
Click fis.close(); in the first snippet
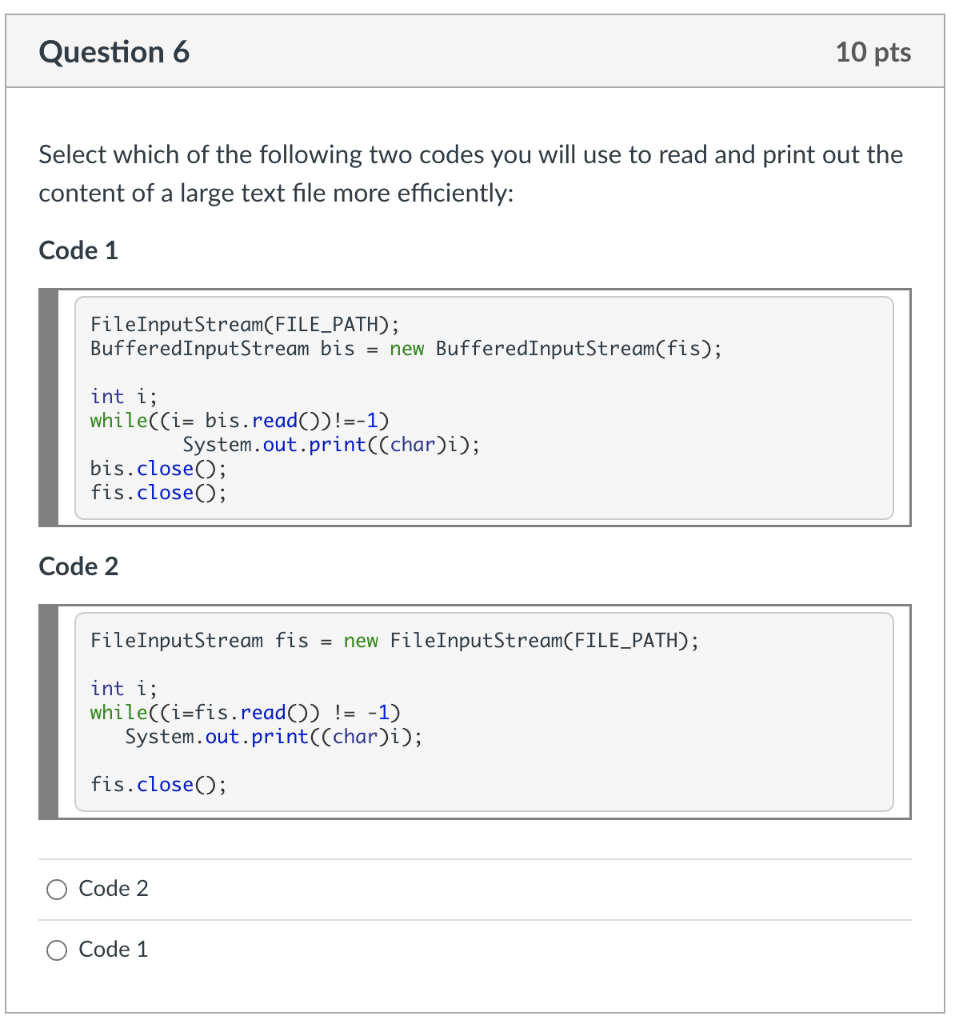click(x=158, y=492)
